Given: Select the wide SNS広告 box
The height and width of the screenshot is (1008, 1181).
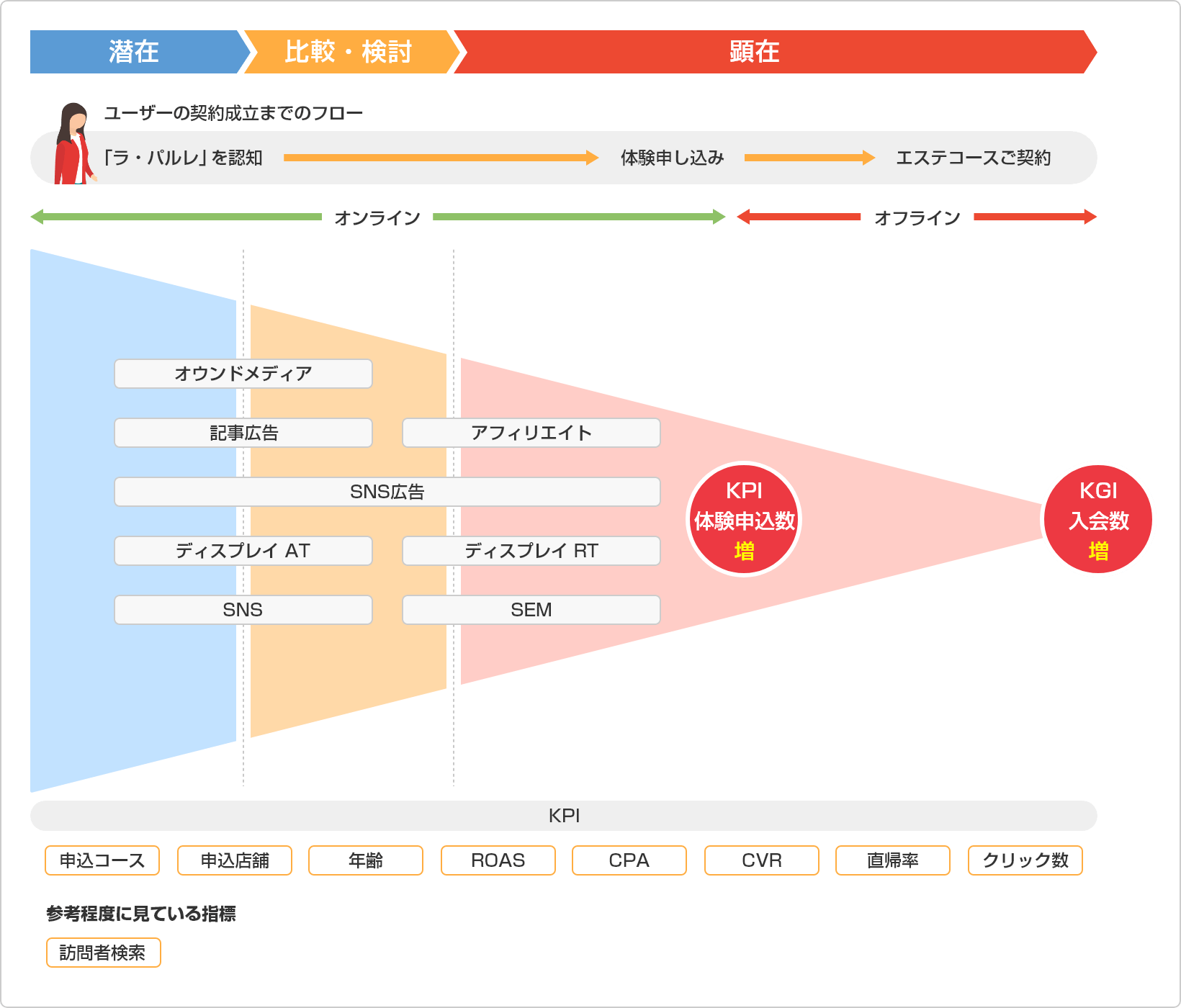Looking at the screenshot, I should click(x=387, y=492).
